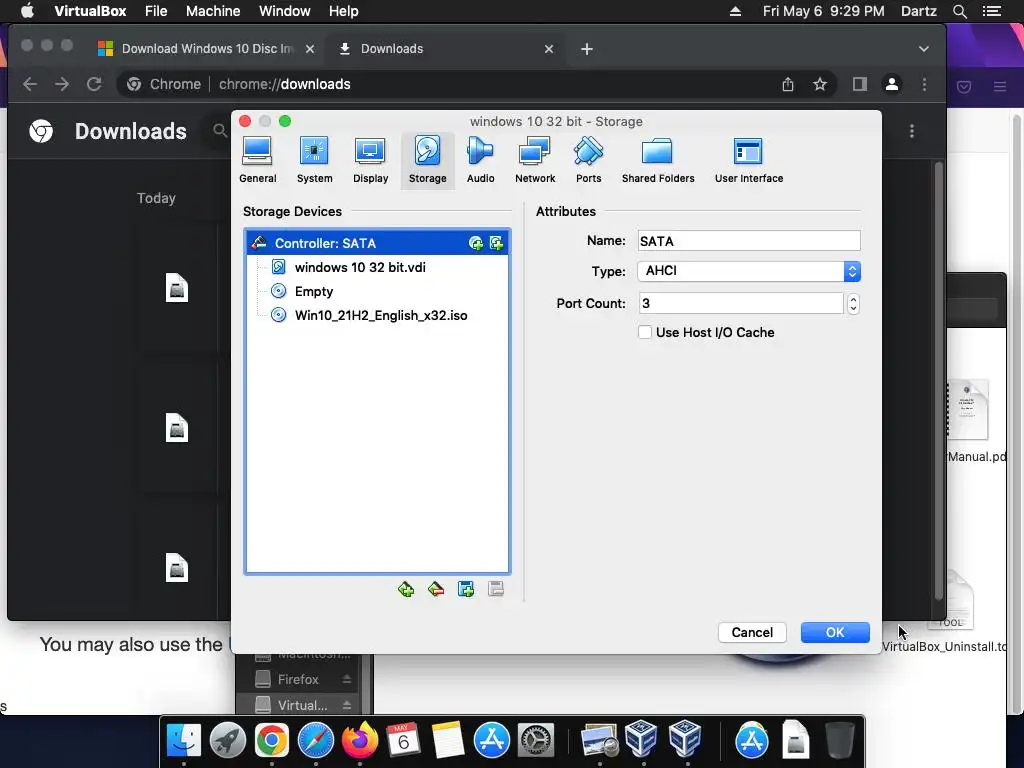This screenshot has height=768, width=1024.
Task: Open the Ports settings section
Action: click(588, 161)
